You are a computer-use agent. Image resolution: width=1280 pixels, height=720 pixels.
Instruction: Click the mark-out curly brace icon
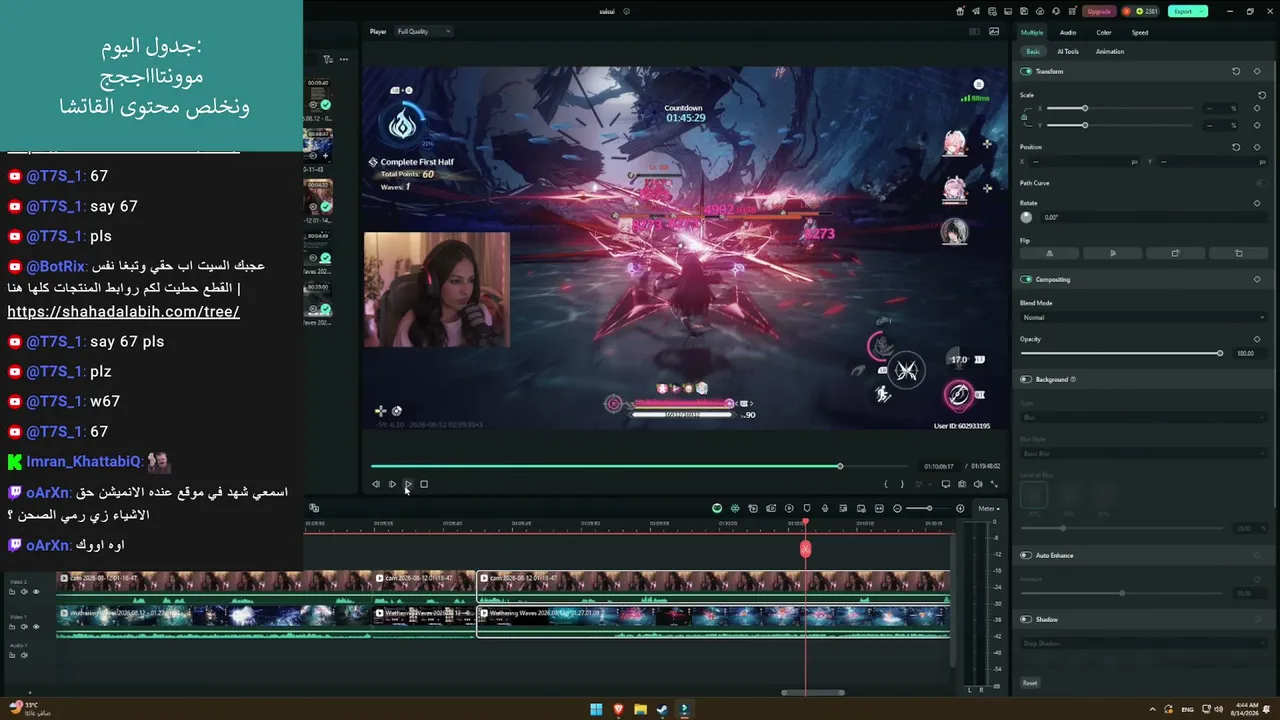[901, 484]
